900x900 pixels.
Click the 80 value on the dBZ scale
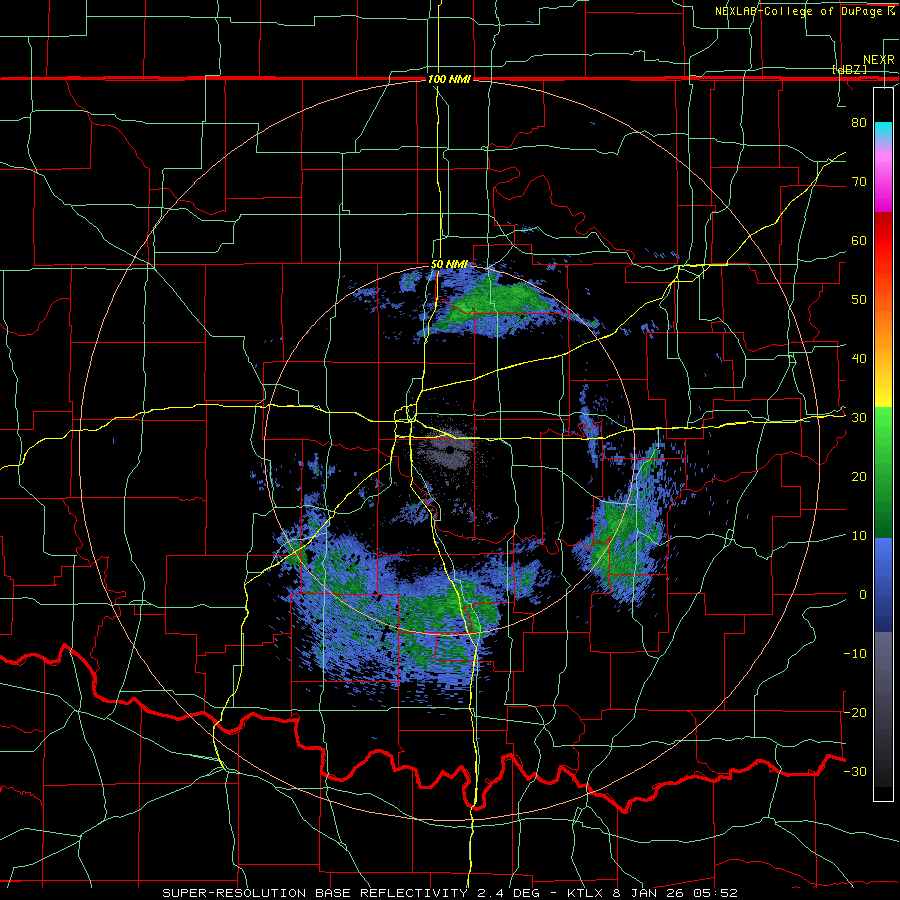[859, 123]
